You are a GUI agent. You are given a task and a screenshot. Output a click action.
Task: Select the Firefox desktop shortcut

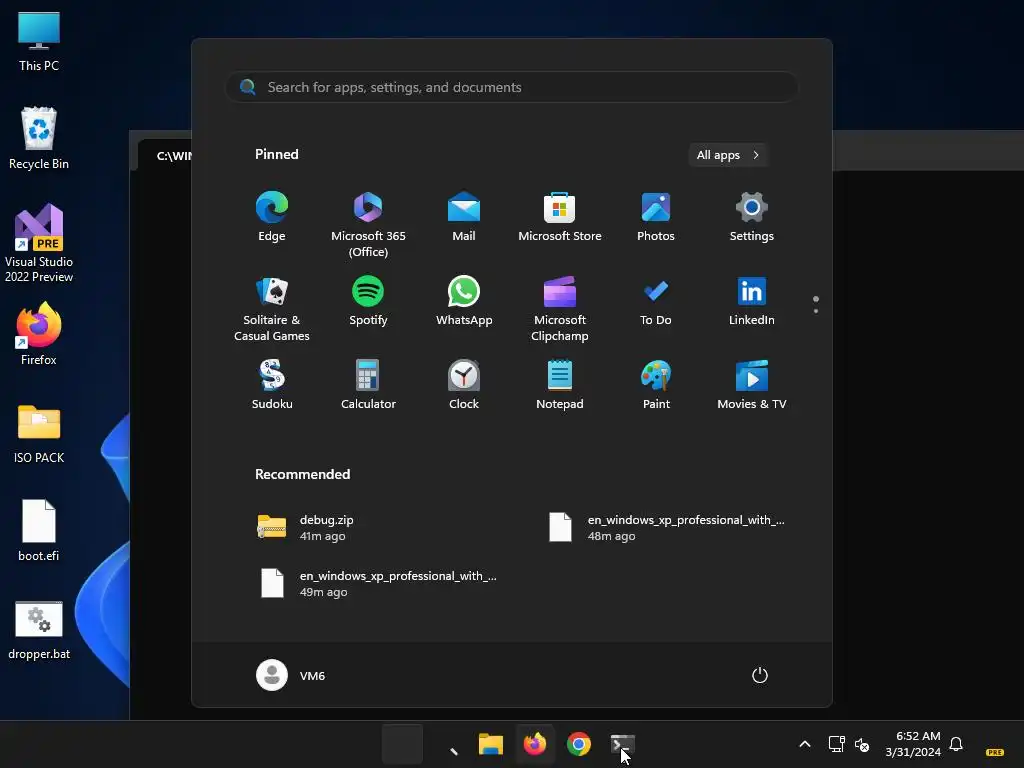coord(39,334)
